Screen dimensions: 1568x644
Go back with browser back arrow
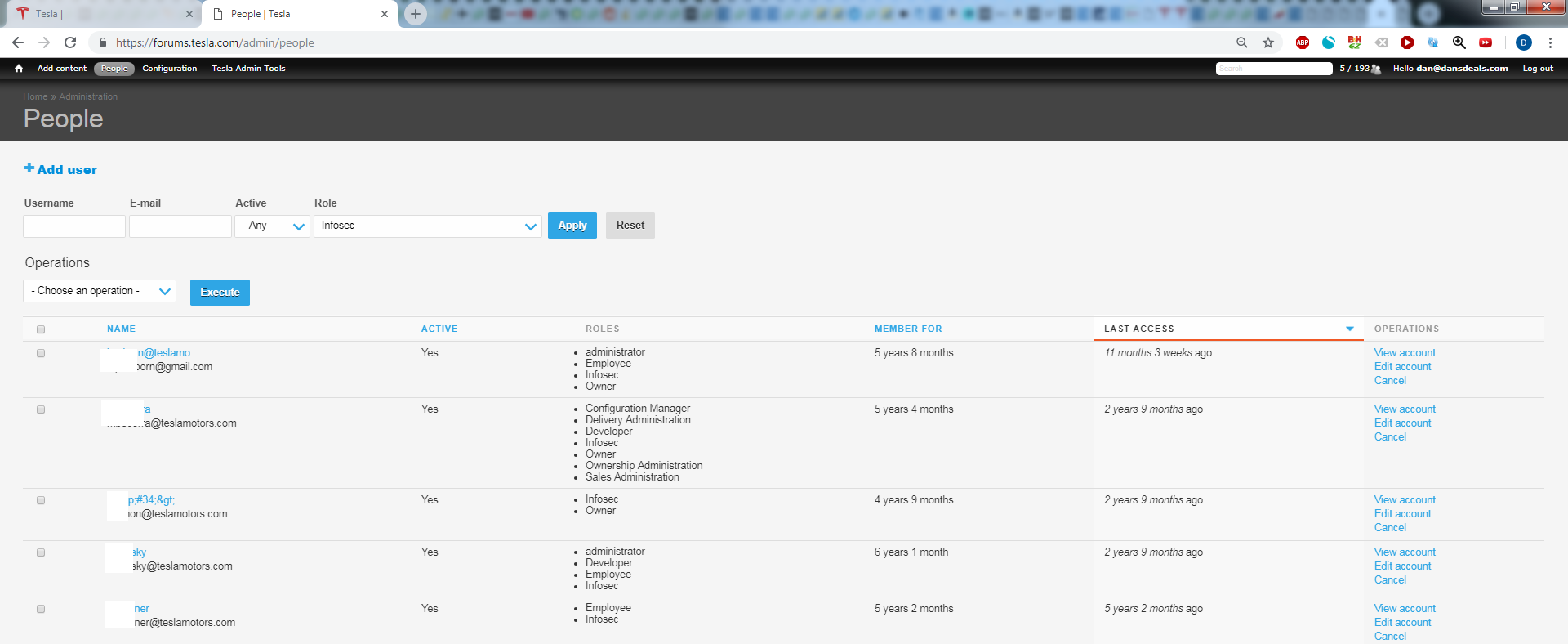(x=18, y=42)
